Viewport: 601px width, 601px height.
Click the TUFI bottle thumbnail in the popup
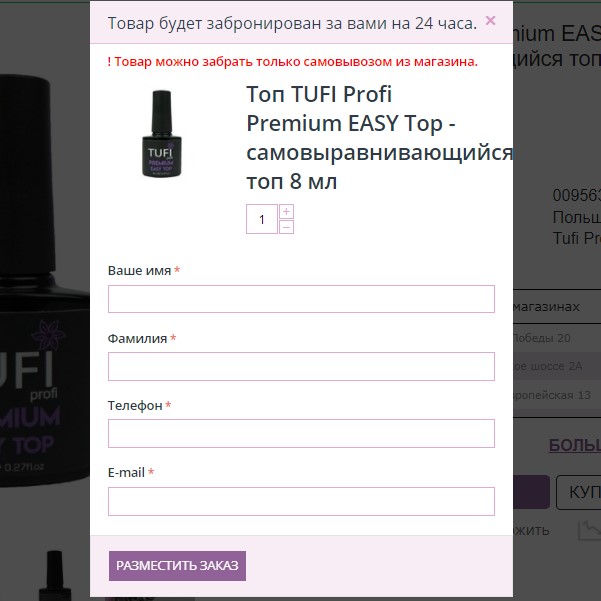(x=161, y=133)
